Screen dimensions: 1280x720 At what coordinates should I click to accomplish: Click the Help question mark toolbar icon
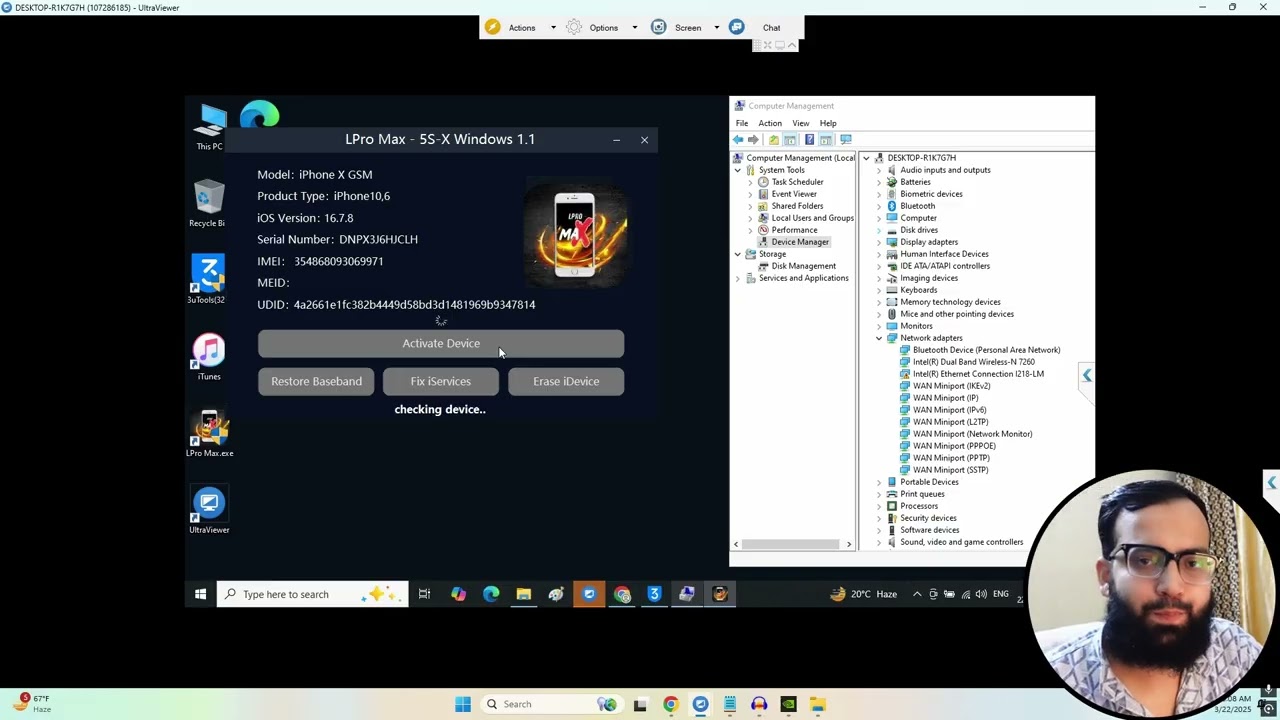(809, 139)
